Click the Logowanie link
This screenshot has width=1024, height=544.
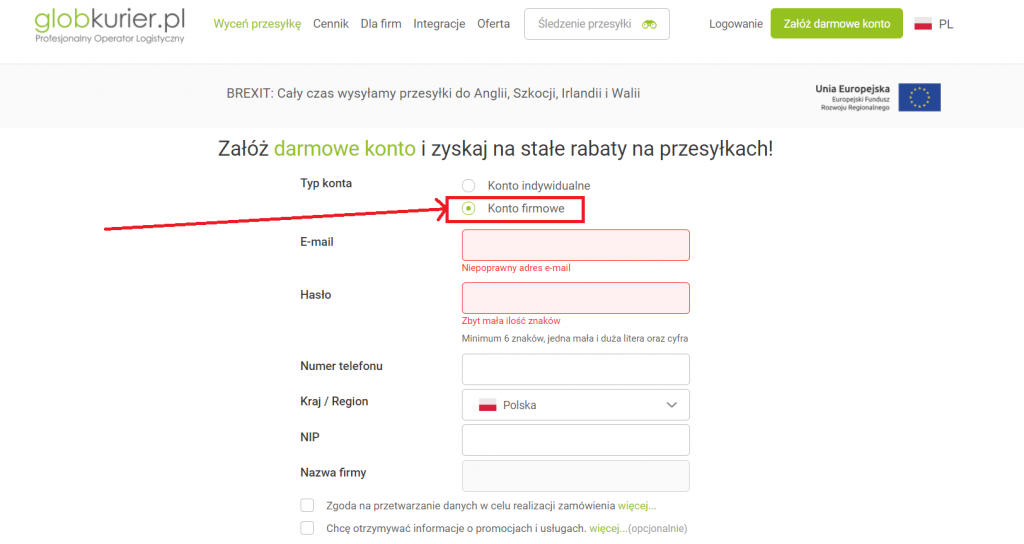[x=735, y=24]
